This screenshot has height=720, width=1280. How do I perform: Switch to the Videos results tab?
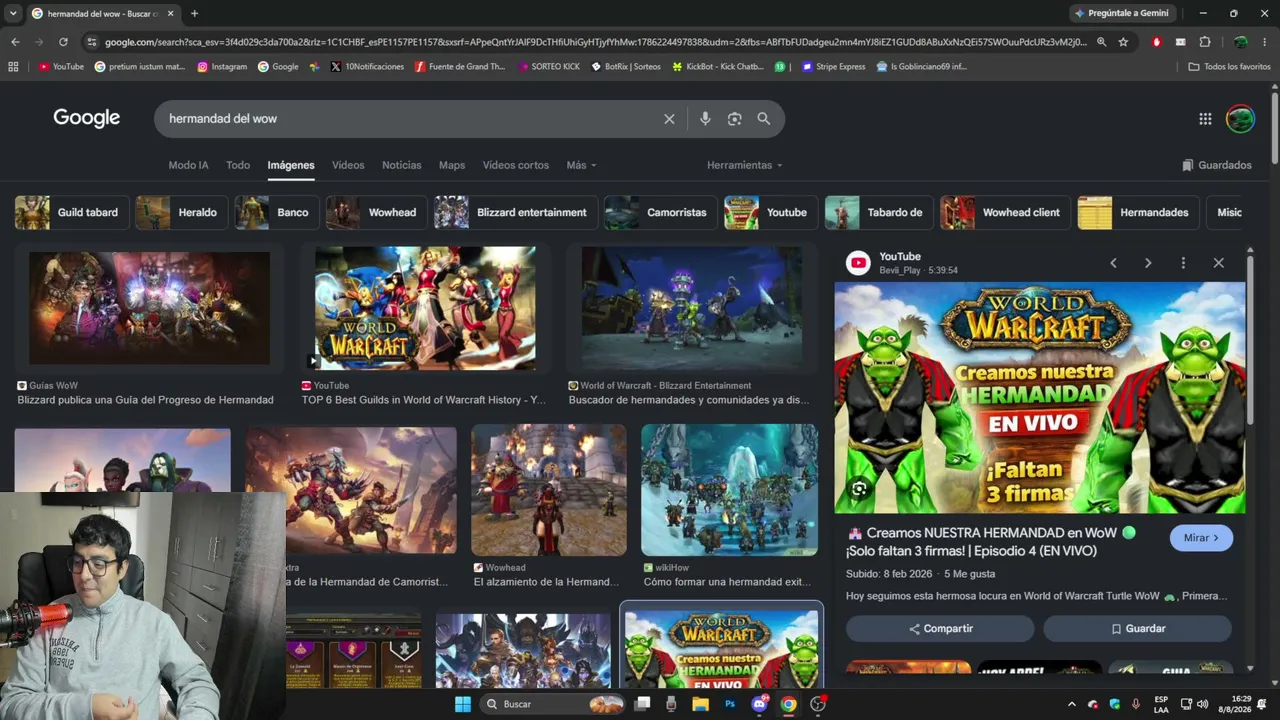click(x=348, y=165)
